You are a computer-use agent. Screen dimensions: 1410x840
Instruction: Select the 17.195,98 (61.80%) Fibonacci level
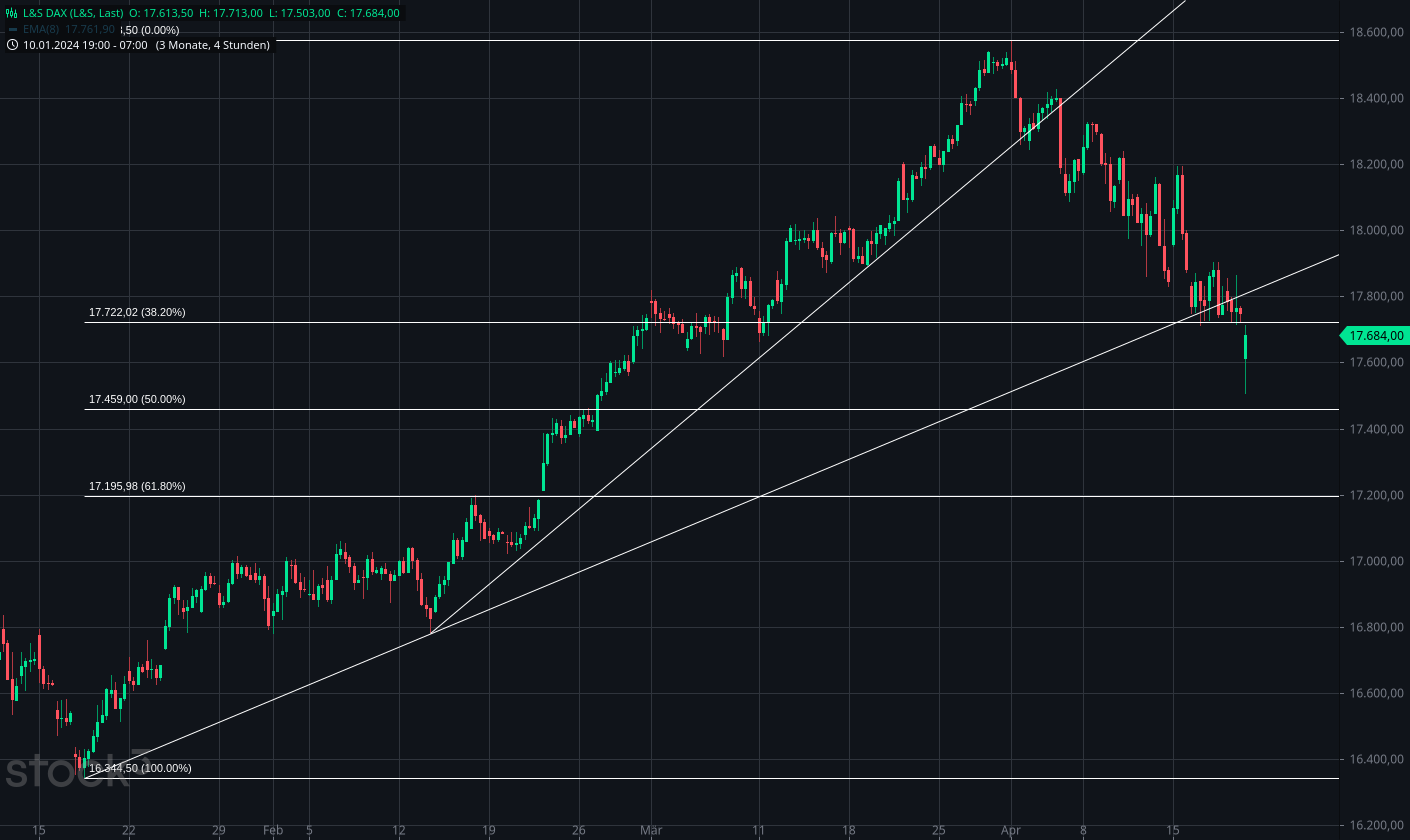(x=136, y=486)
